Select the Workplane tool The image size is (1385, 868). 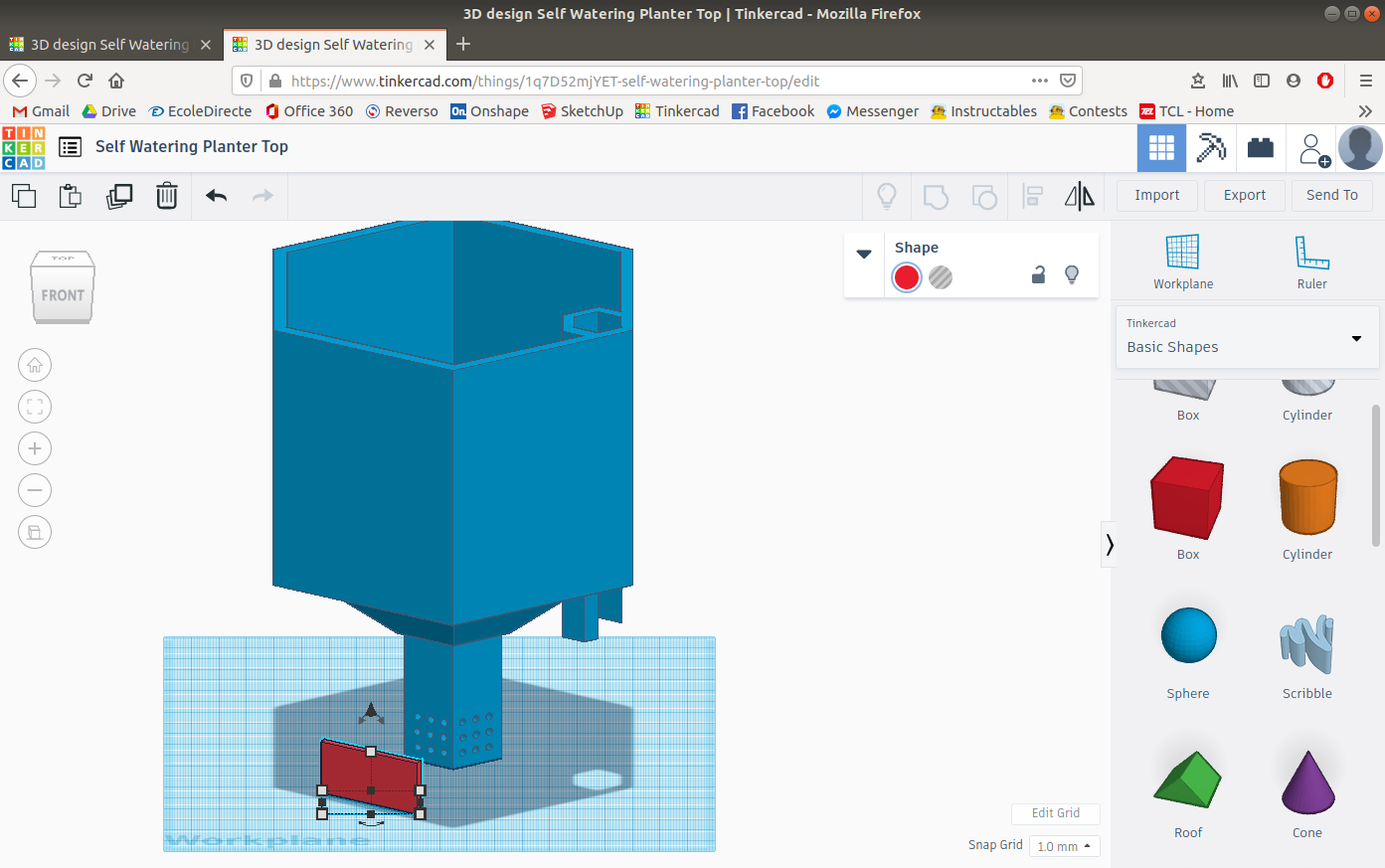[x=1183, y=260]
